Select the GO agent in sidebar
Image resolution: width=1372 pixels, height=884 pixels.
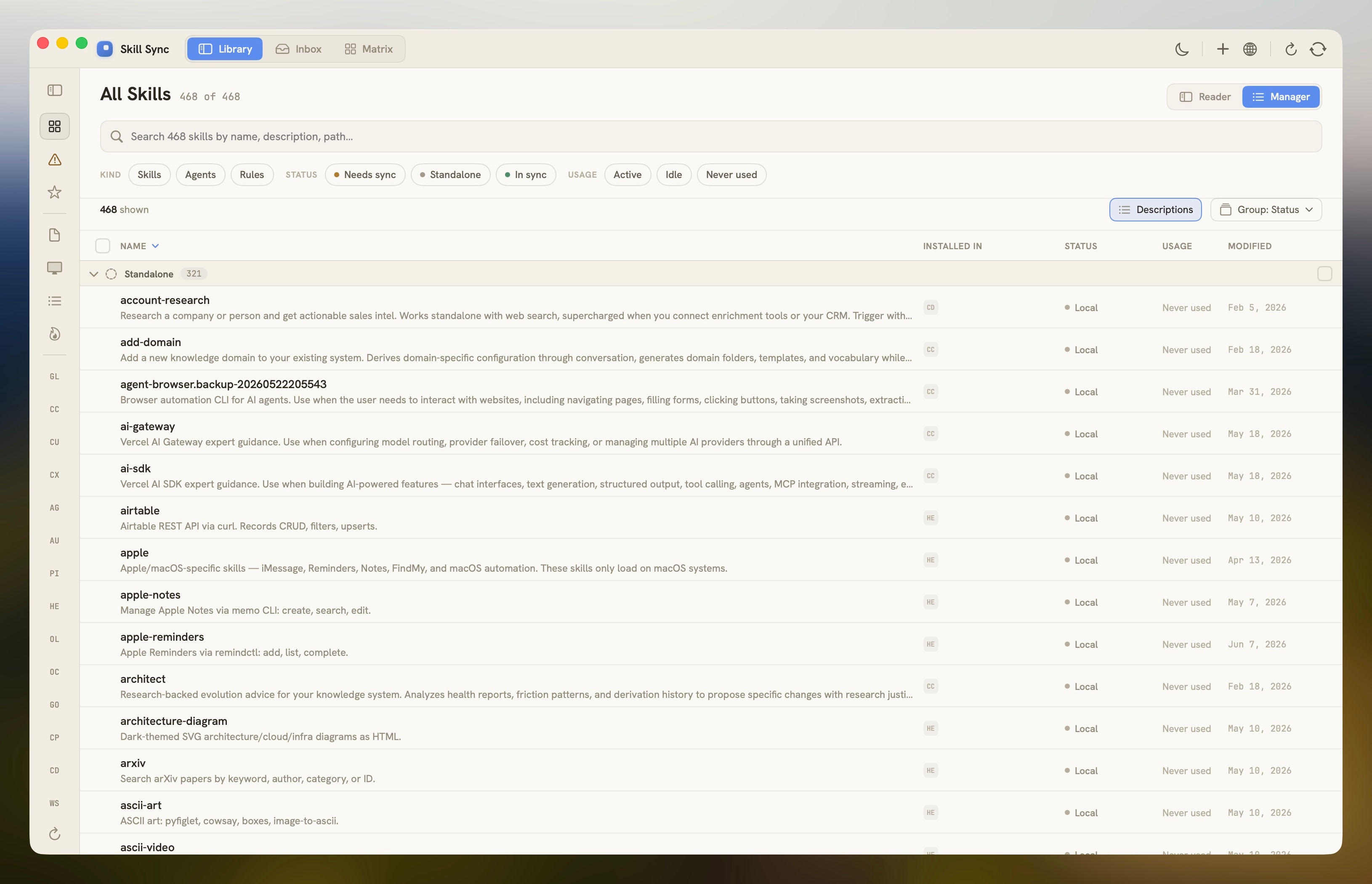[x=55, y=705]
